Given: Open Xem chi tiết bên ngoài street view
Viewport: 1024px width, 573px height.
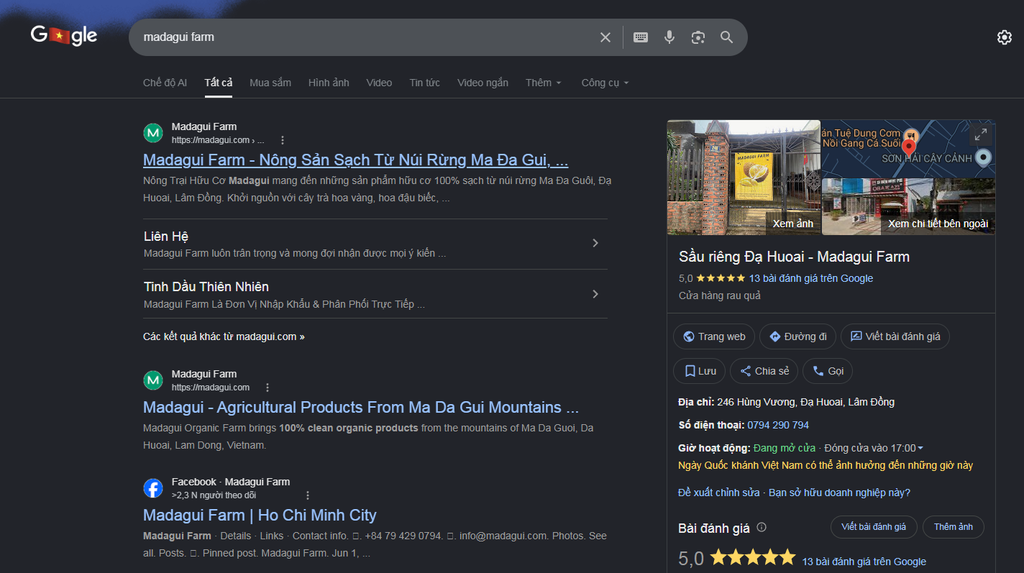Looking at the screenshot, I should coord(908,207).
